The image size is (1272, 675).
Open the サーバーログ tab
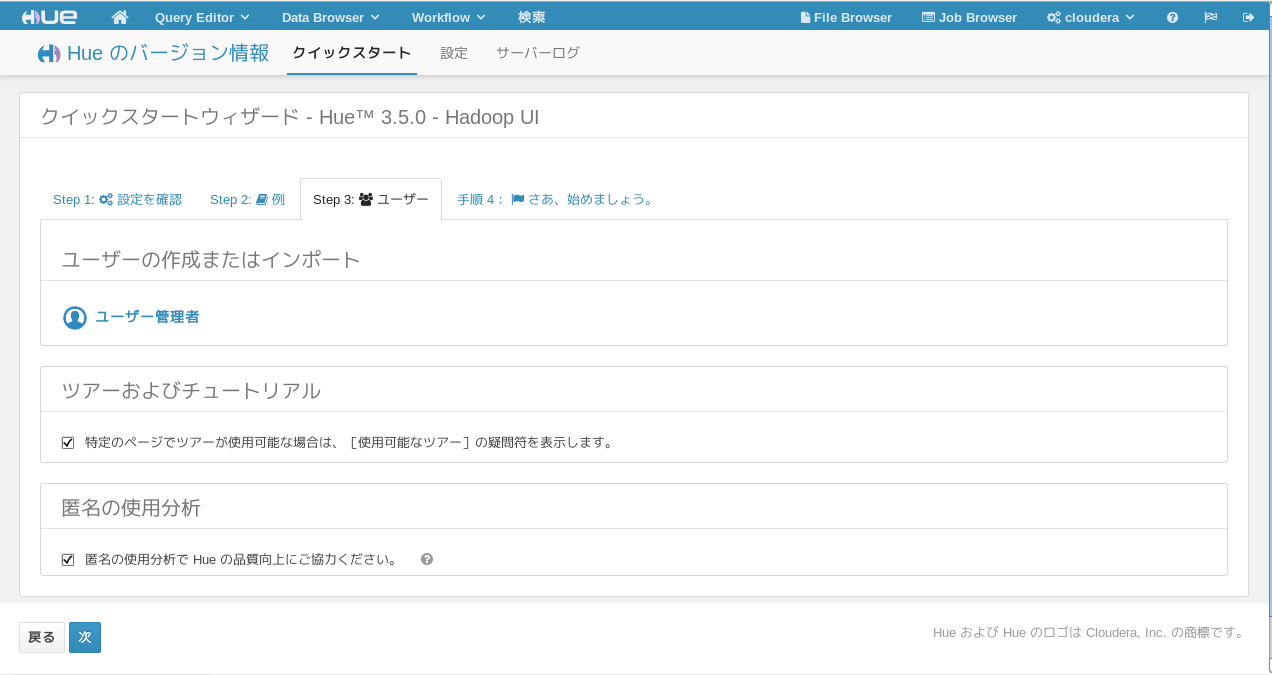pos(538,53)
